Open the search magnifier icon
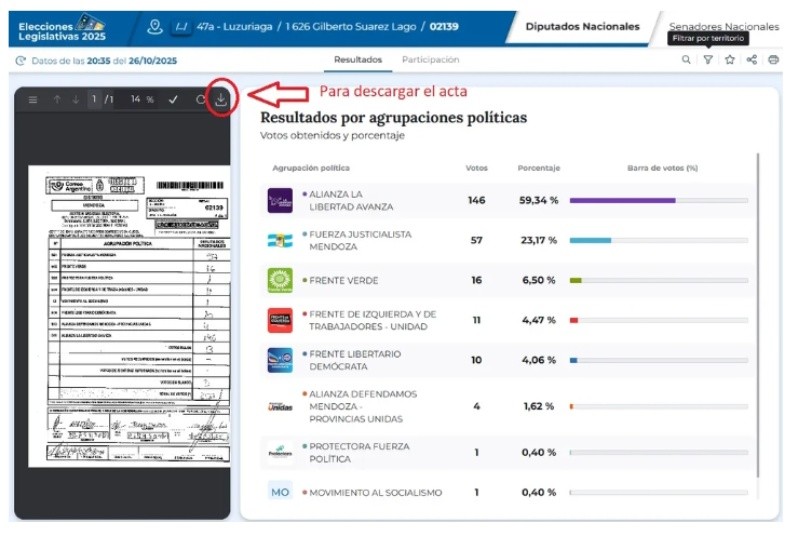This screenshot has width=798, height=536. click(686, 60)
